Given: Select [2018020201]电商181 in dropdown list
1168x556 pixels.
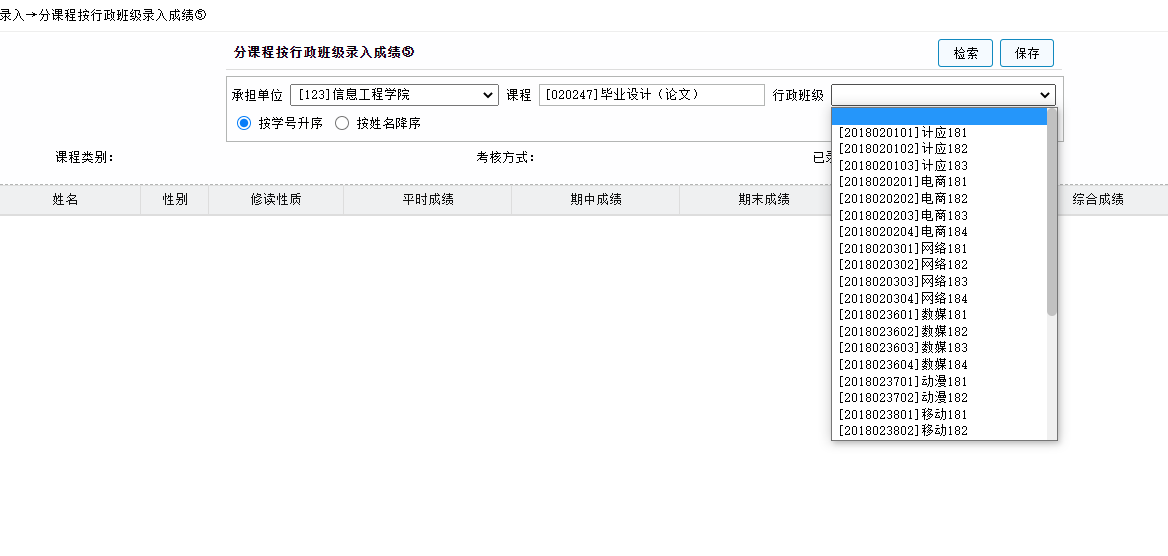Looking at the screenshot, I should click(903, 182).
